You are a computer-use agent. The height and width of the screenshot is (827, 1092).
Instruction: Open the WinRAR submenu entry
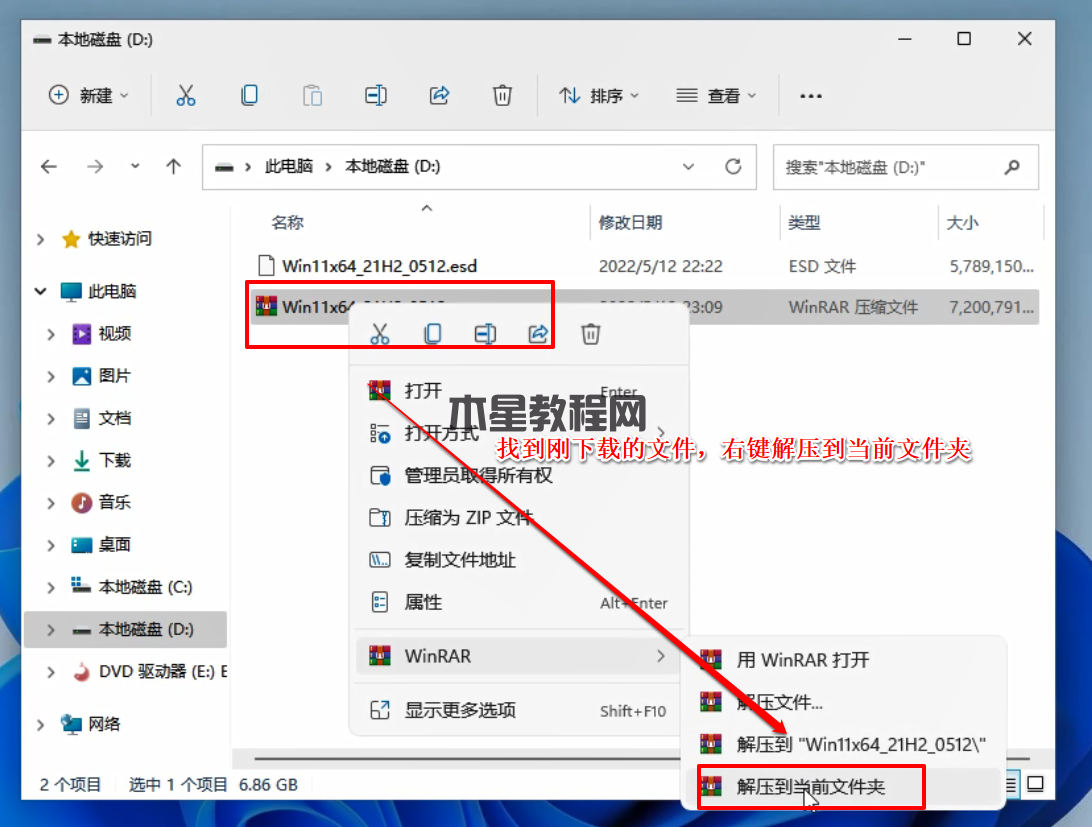point(518,656)
